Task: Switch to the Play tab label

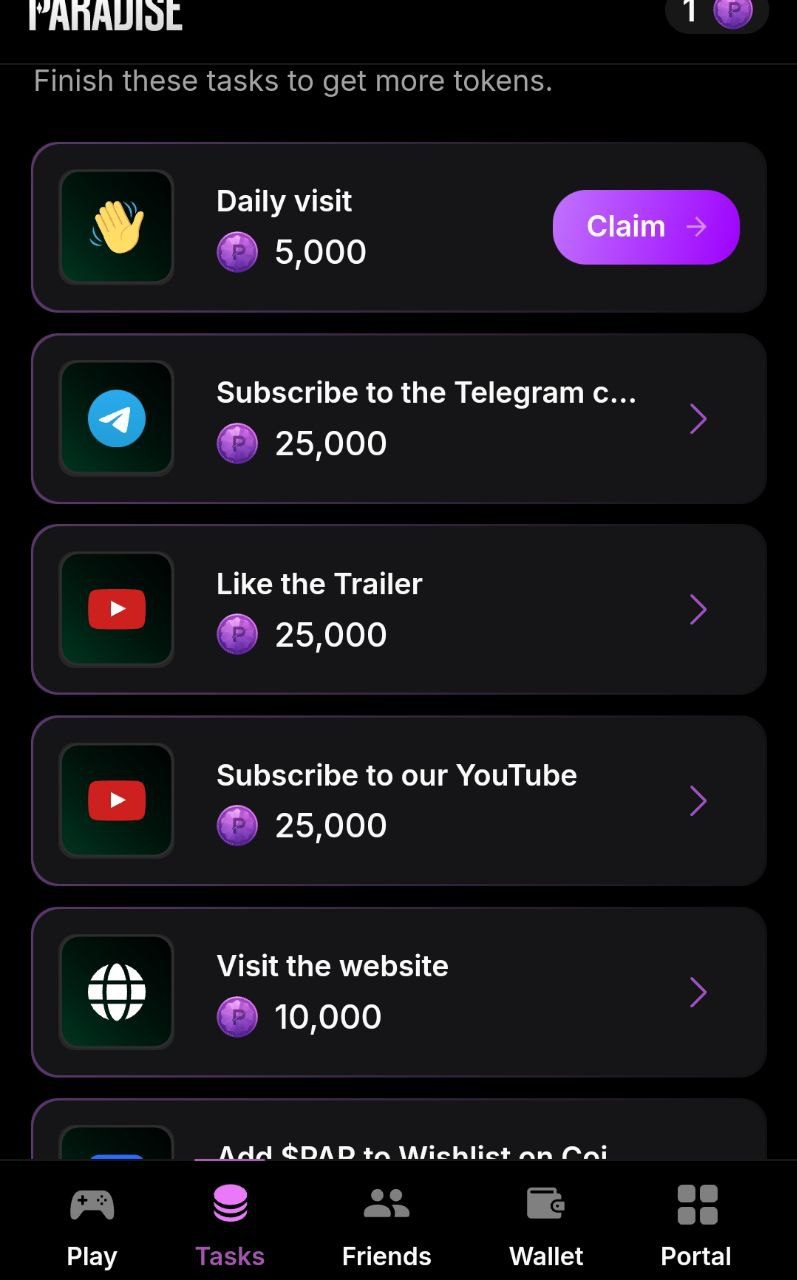Action: (x=92, y=1256)
